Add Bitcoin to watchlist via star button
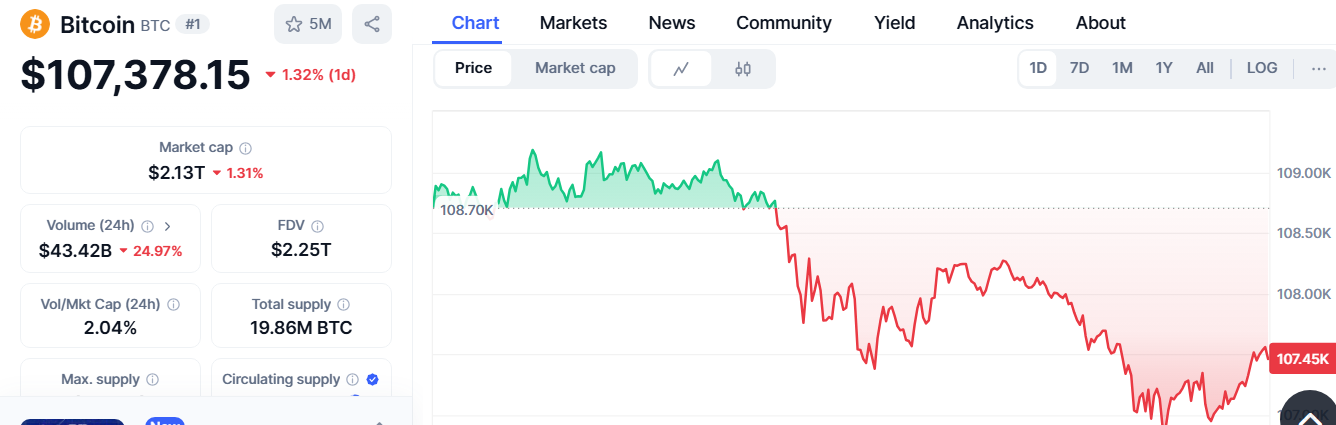Viewport: 1336px width, 425px height. coord(308,24)
